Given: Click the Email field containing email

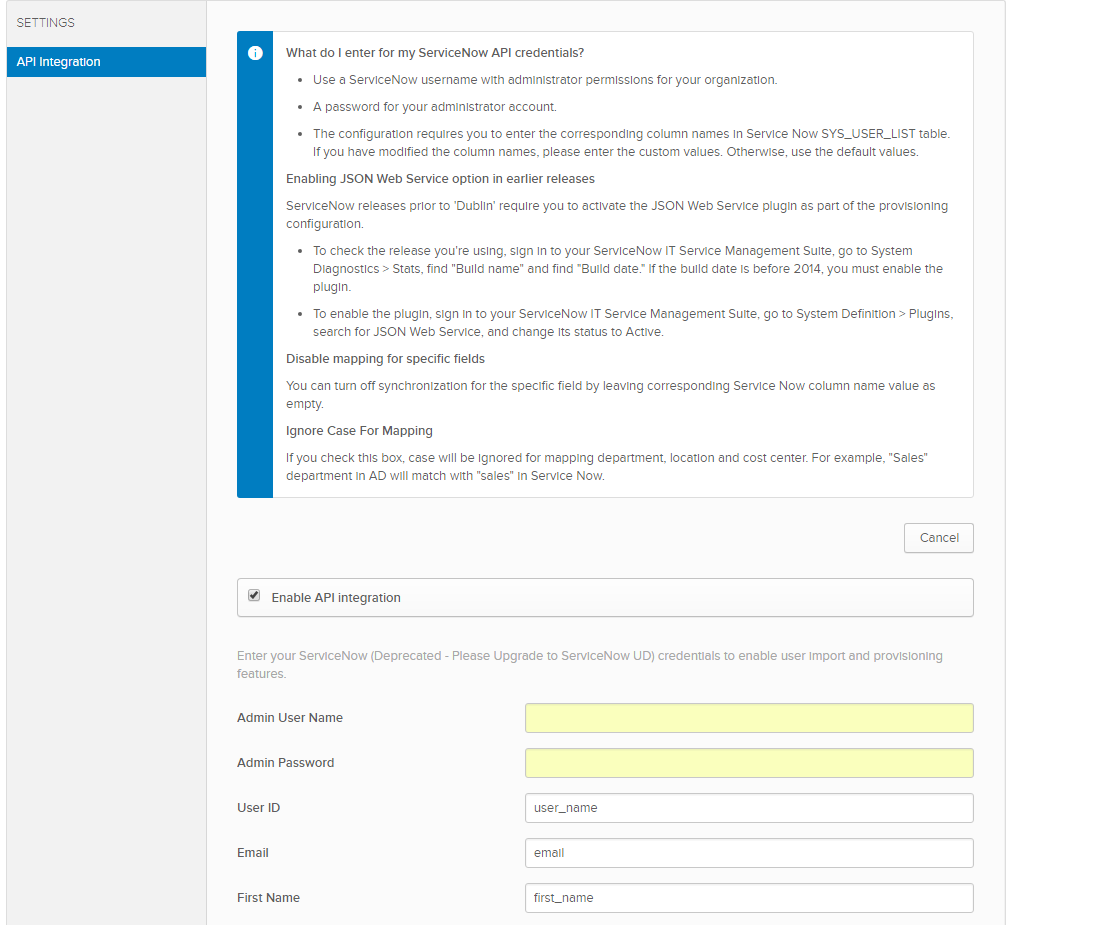Looking at the screenshot, I should tap(748, 853).
